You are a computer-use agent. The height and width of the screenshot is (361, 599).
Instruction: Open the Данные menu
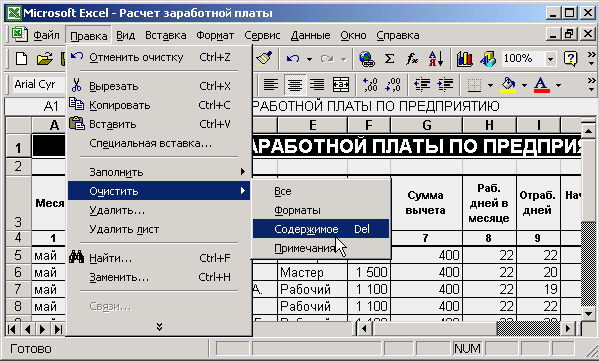coord(310,36)
